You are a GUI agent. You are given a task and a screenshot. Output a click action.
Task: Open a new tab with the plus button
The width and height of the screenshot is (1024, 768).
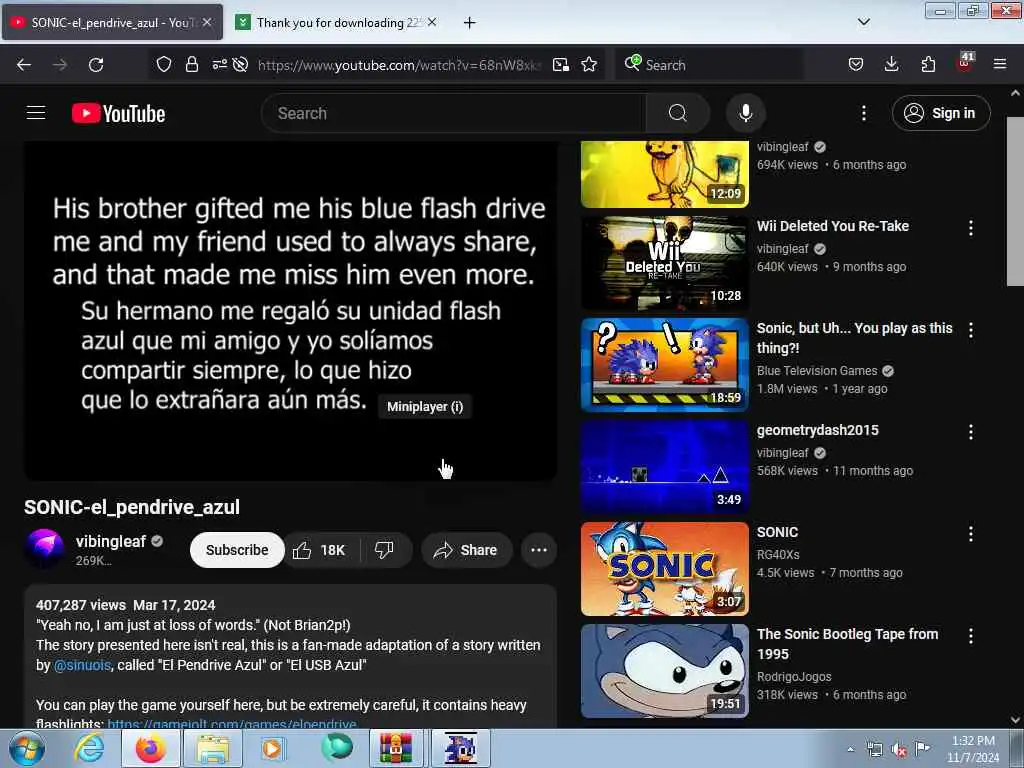coord(469,23)
